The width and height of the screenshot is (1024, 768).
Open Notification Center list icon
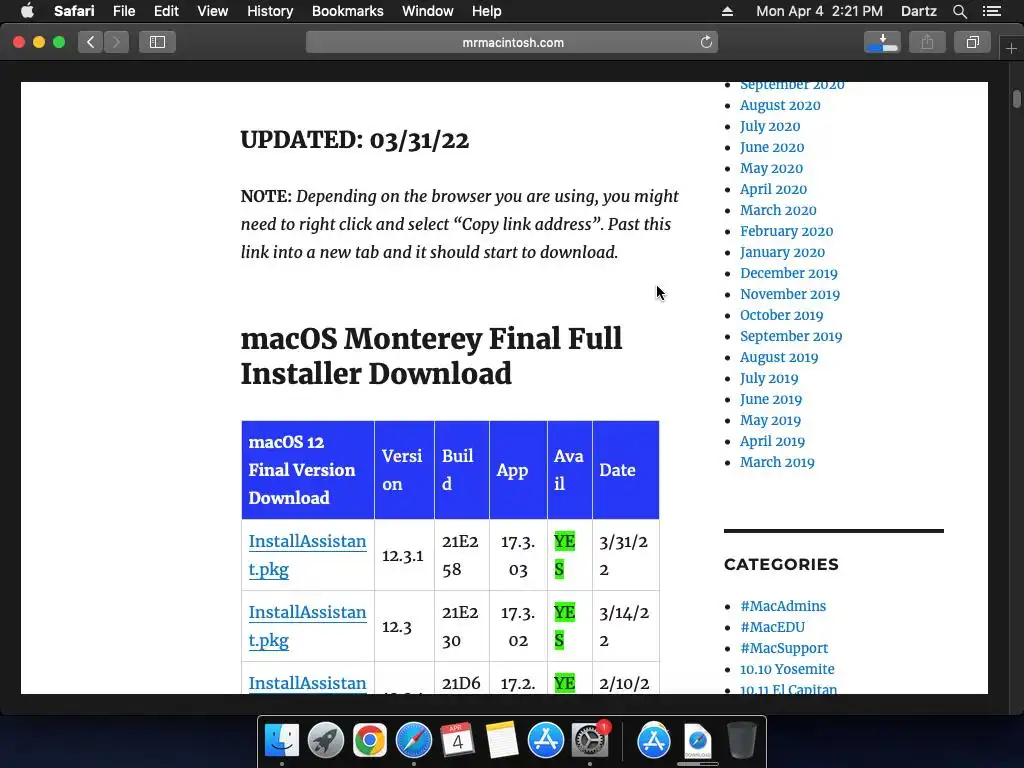(992, 11)
